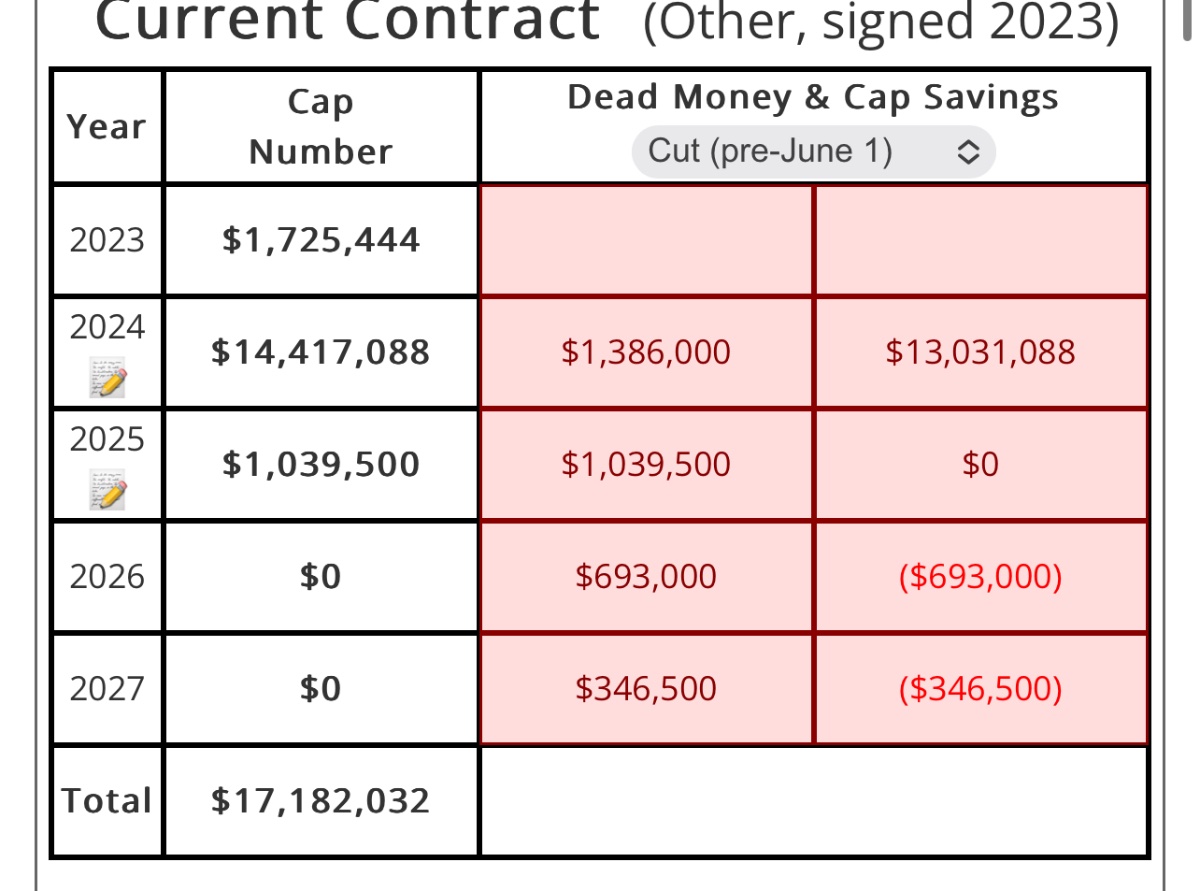The width and height of the screenshot is (1200, 891).
Task: Click the 2025 dead money $1,039,500 cell
Action: pos(646,464)
